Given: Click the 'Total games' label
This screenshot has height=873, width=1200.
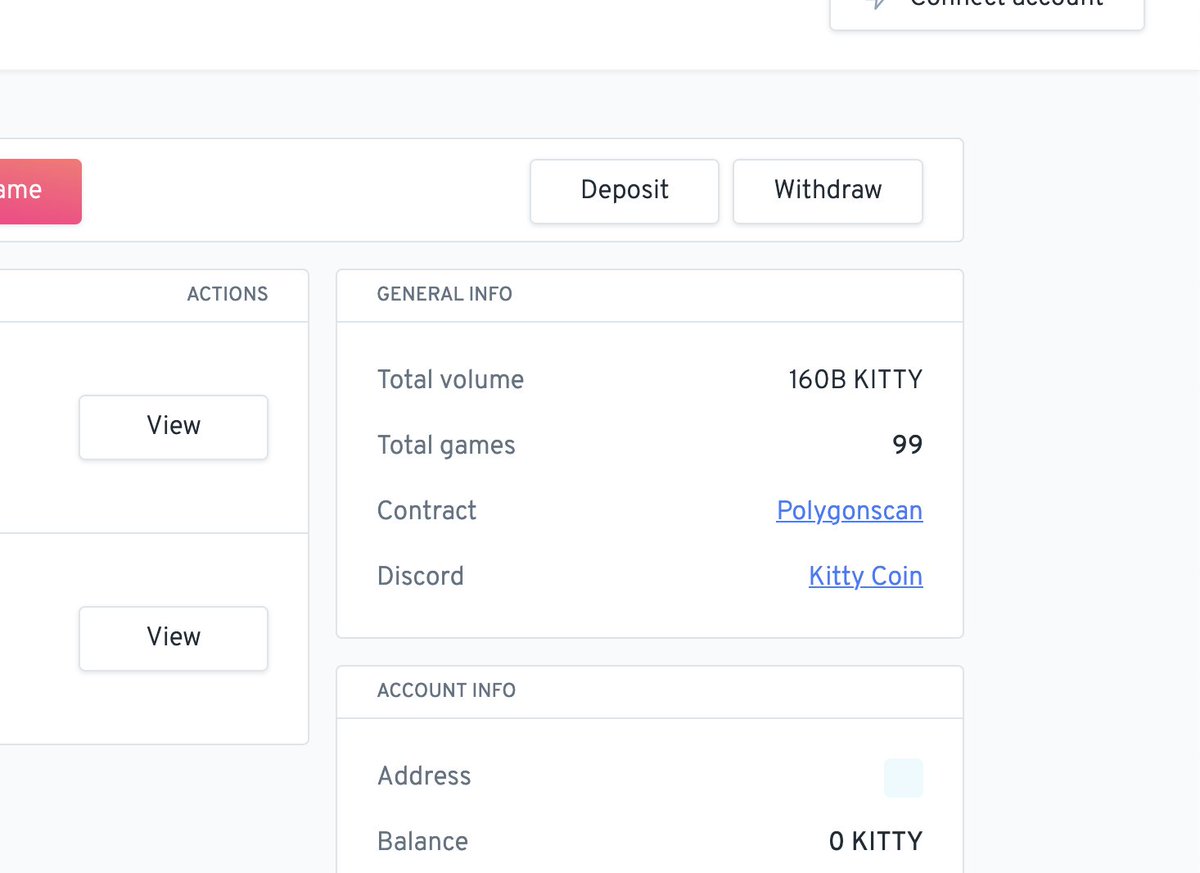Looking at the screenshot, I should pos(446,445).
